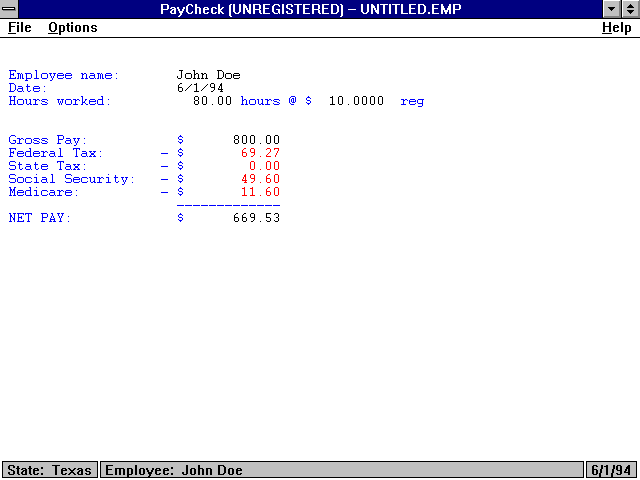The image size is (640, 480).
Task: Click the Hours worked label
Action: click(x=60, y=101)
